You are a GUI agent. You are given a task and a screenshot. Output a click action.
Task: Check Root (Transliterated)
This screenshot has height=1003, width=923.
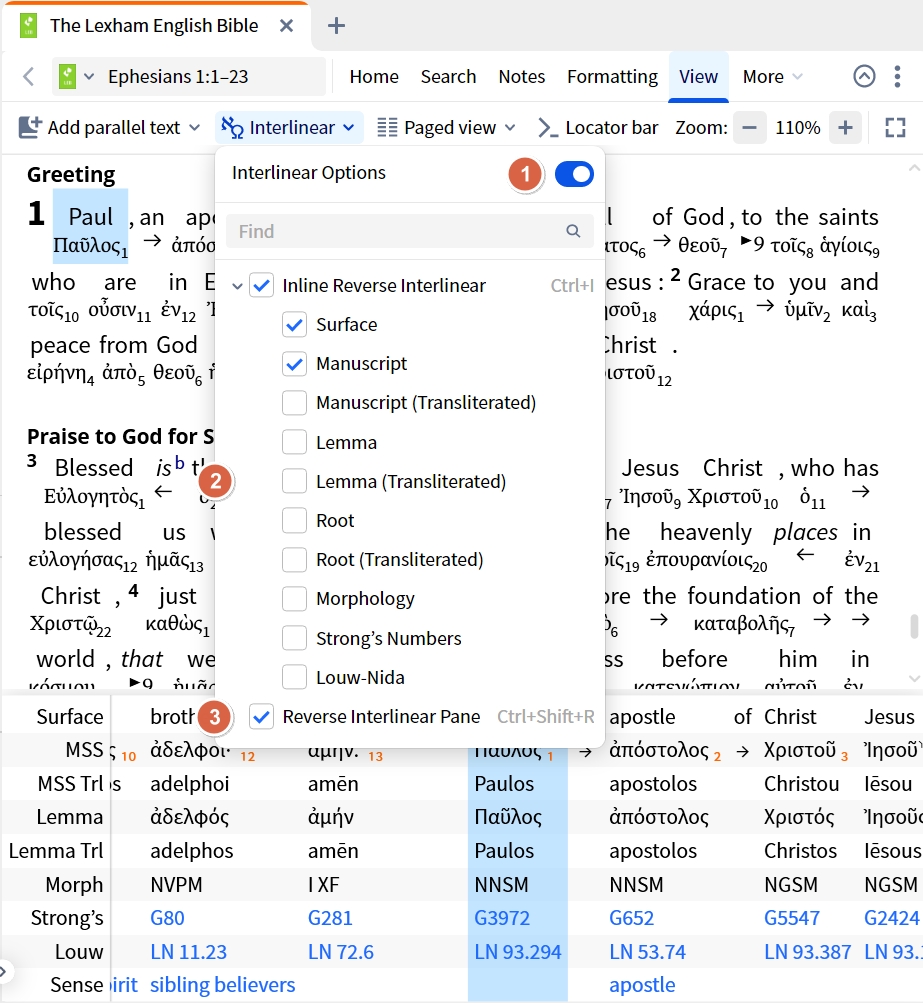[x=294, y=560]
